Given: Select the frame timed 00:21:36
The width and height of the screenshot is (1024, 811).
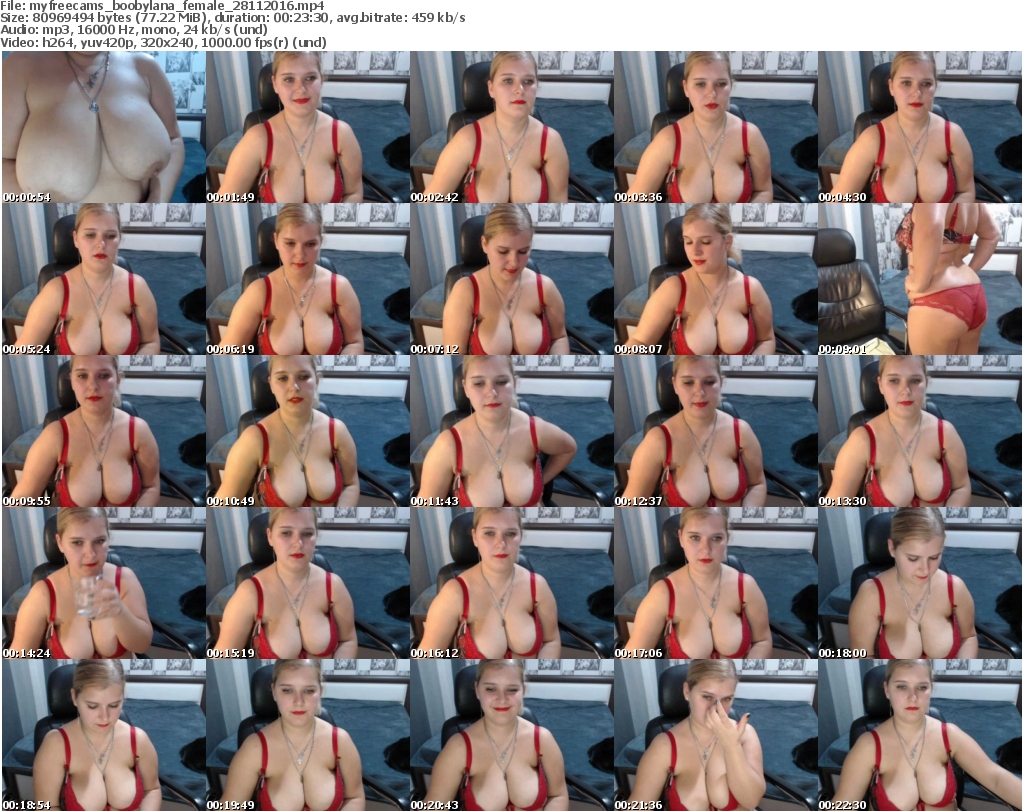Looking at the screenshot, I should tap(715, 735).
